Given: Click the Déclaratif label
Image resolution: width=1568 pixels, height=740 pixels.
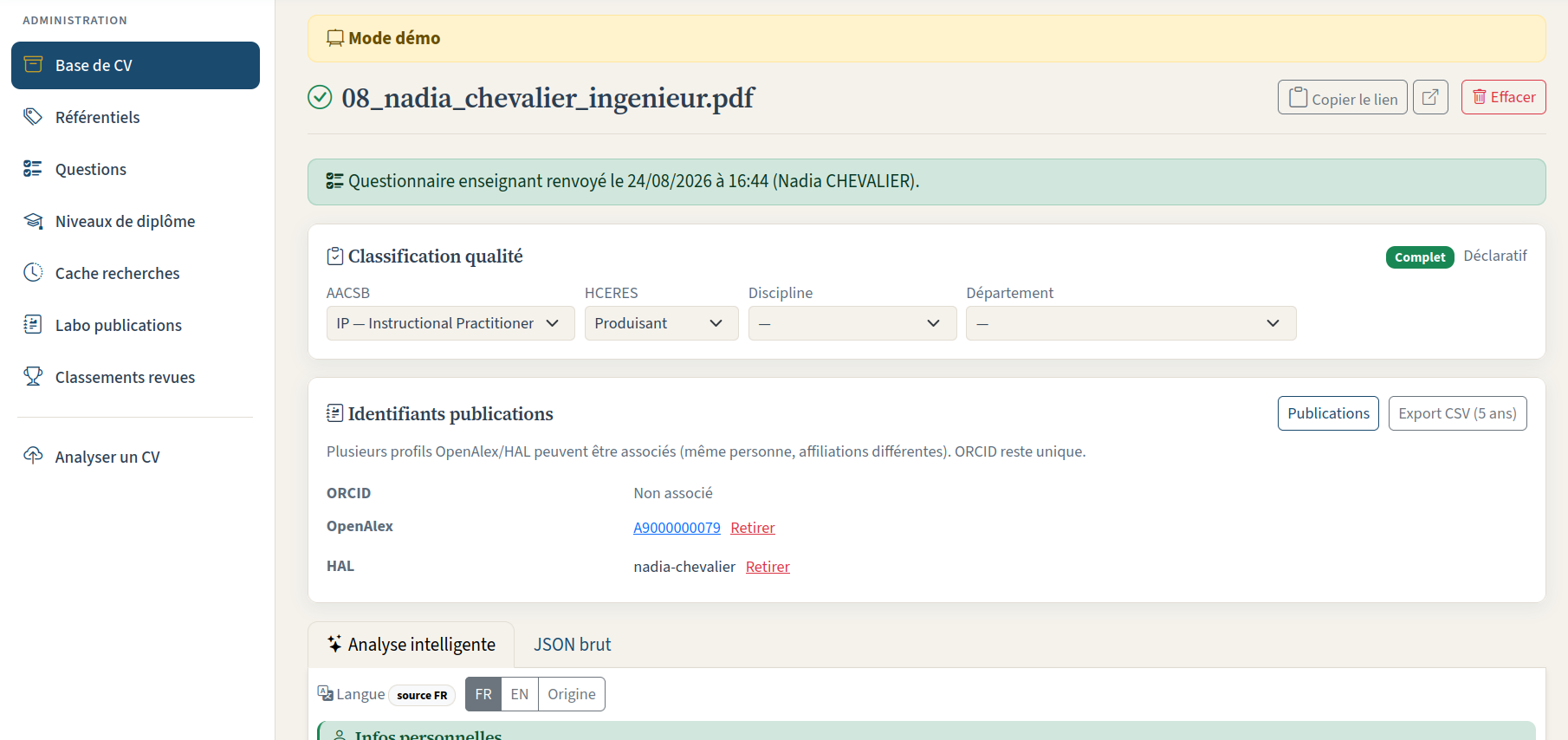Looking at the screenshot, I should 1495,256.
